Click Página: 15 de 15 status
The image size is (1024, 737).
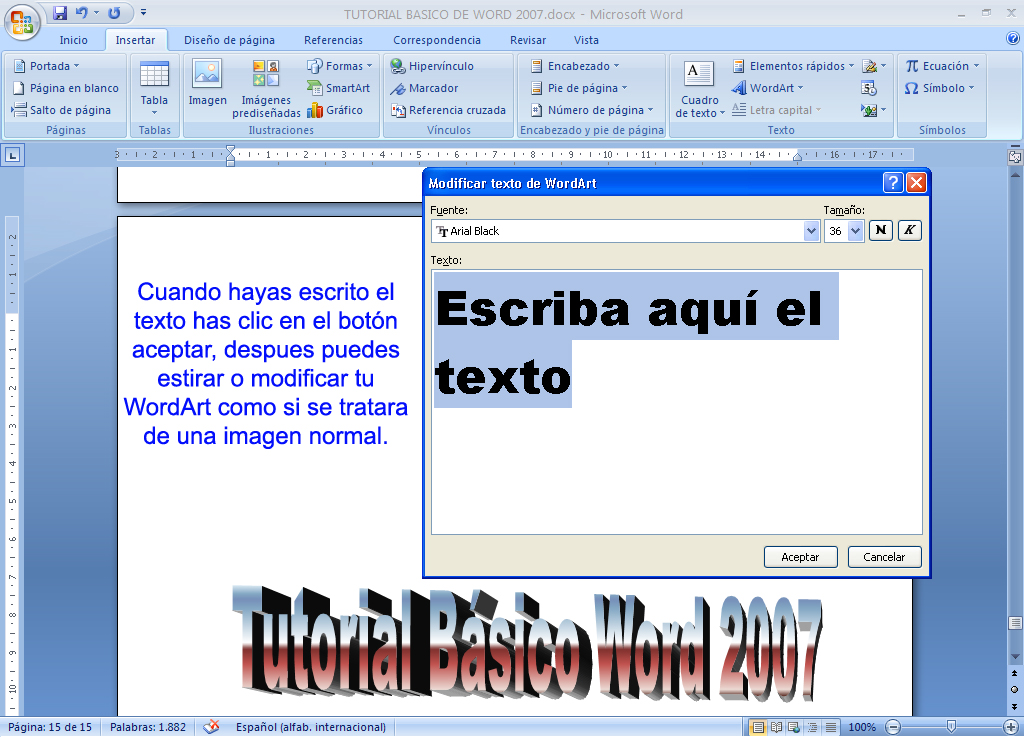coord(50,727)
